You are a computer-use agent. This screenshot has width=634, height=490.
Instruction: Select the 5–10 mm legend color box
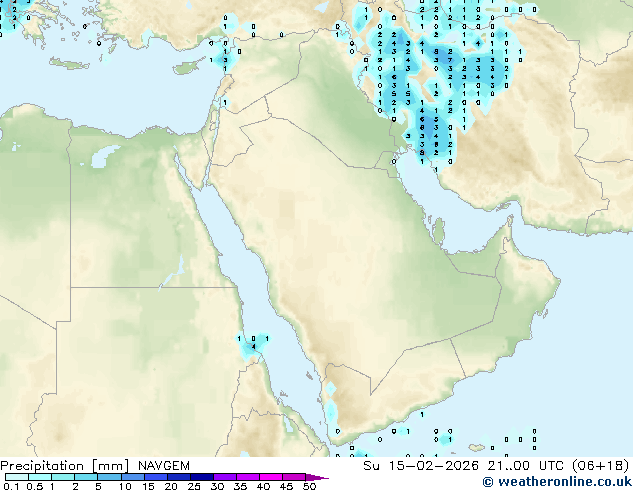109,477
